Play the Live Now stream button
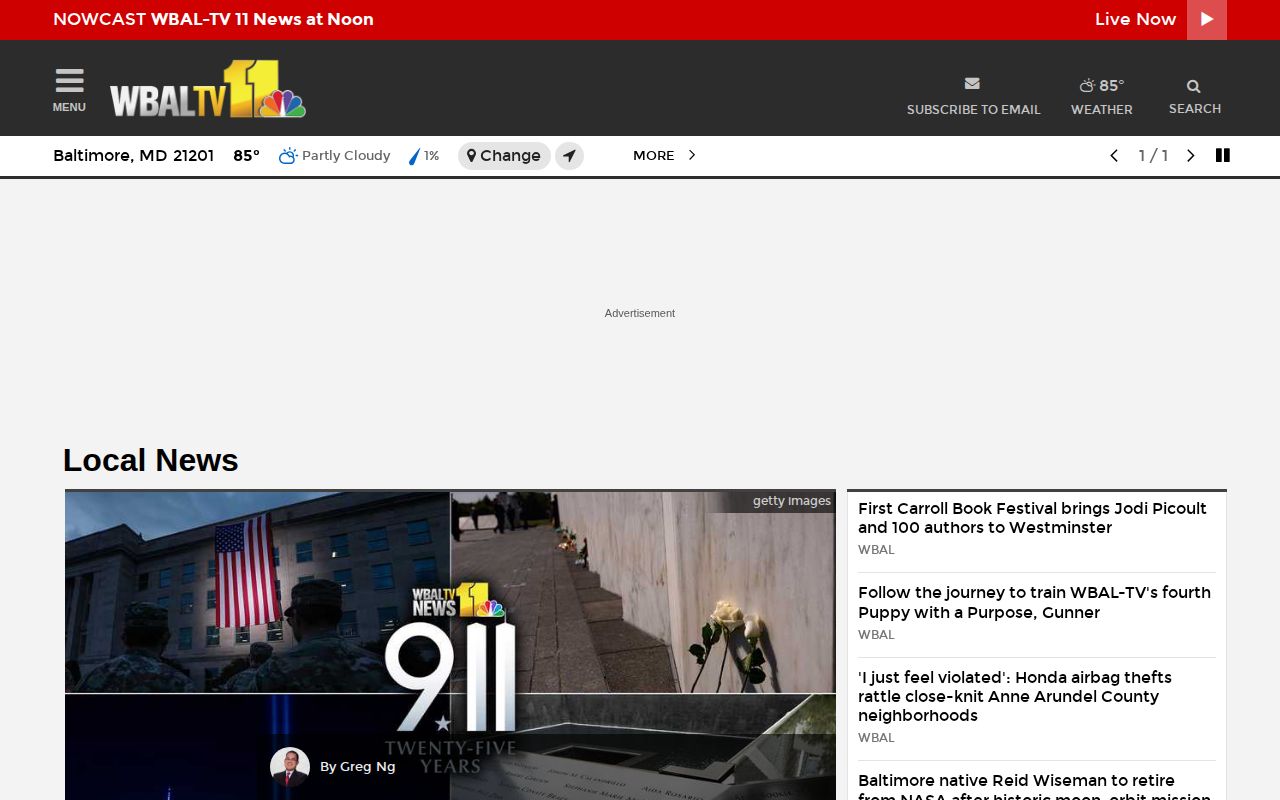Screen dimensions: 1280x800 coord(1206,19)
